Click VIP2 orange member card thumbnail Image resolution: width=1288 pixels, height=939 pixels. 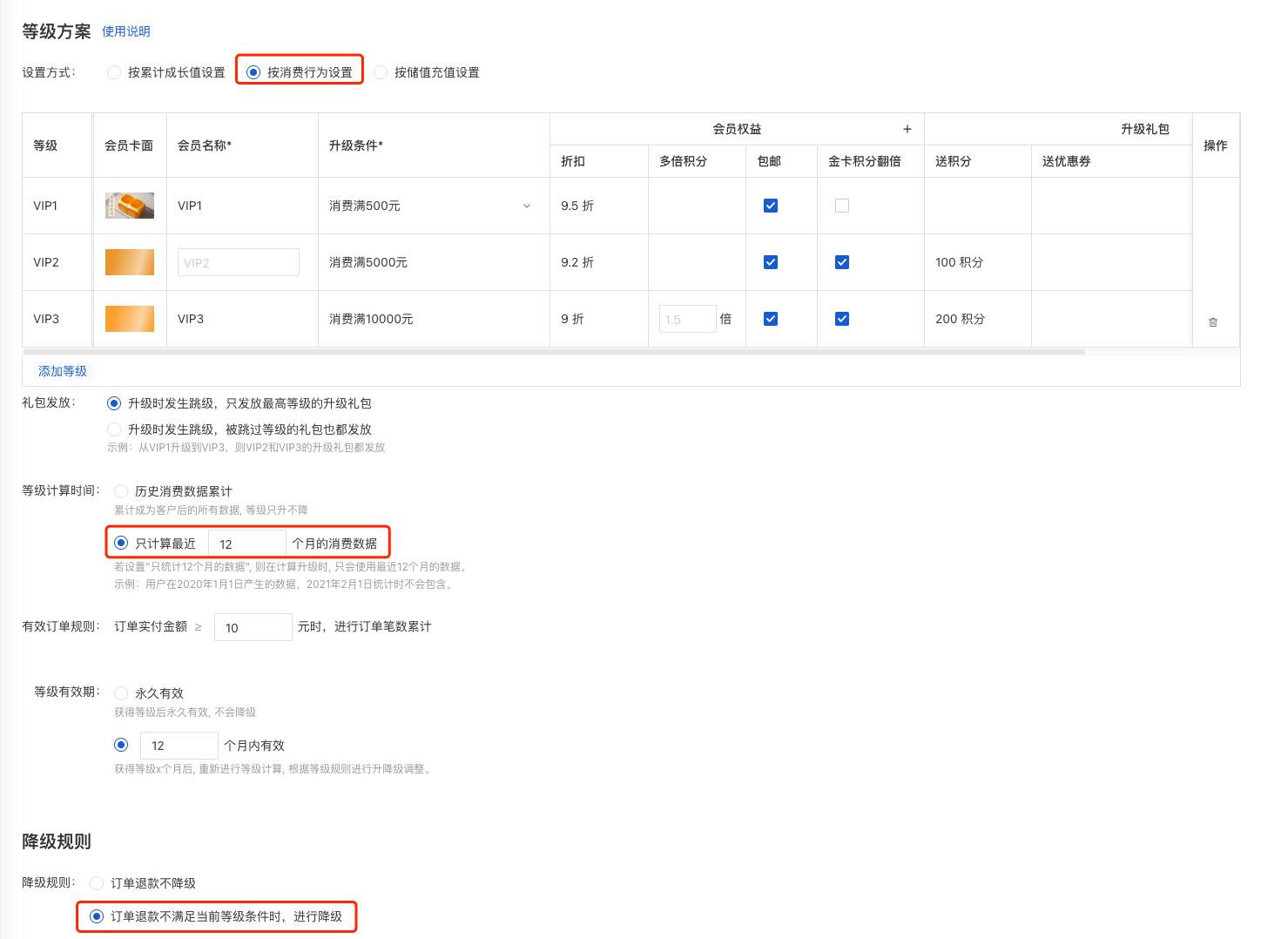(x=130, y=262)
